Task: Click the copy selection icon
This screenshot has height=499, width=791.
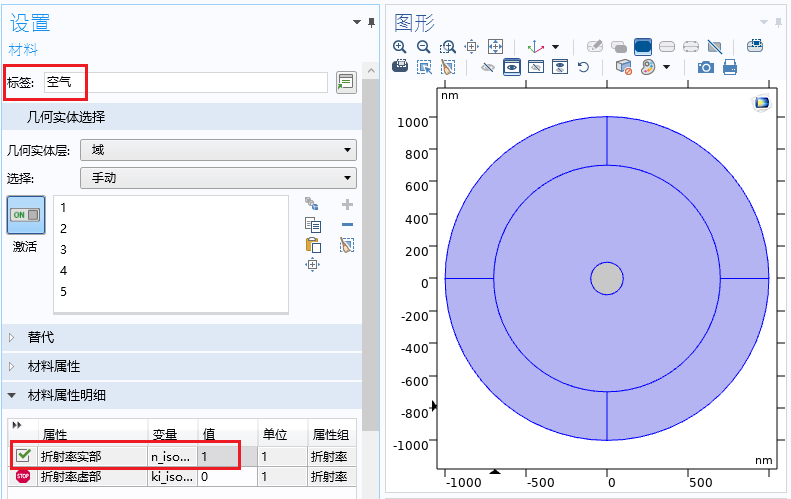Action: coord(312,224)
